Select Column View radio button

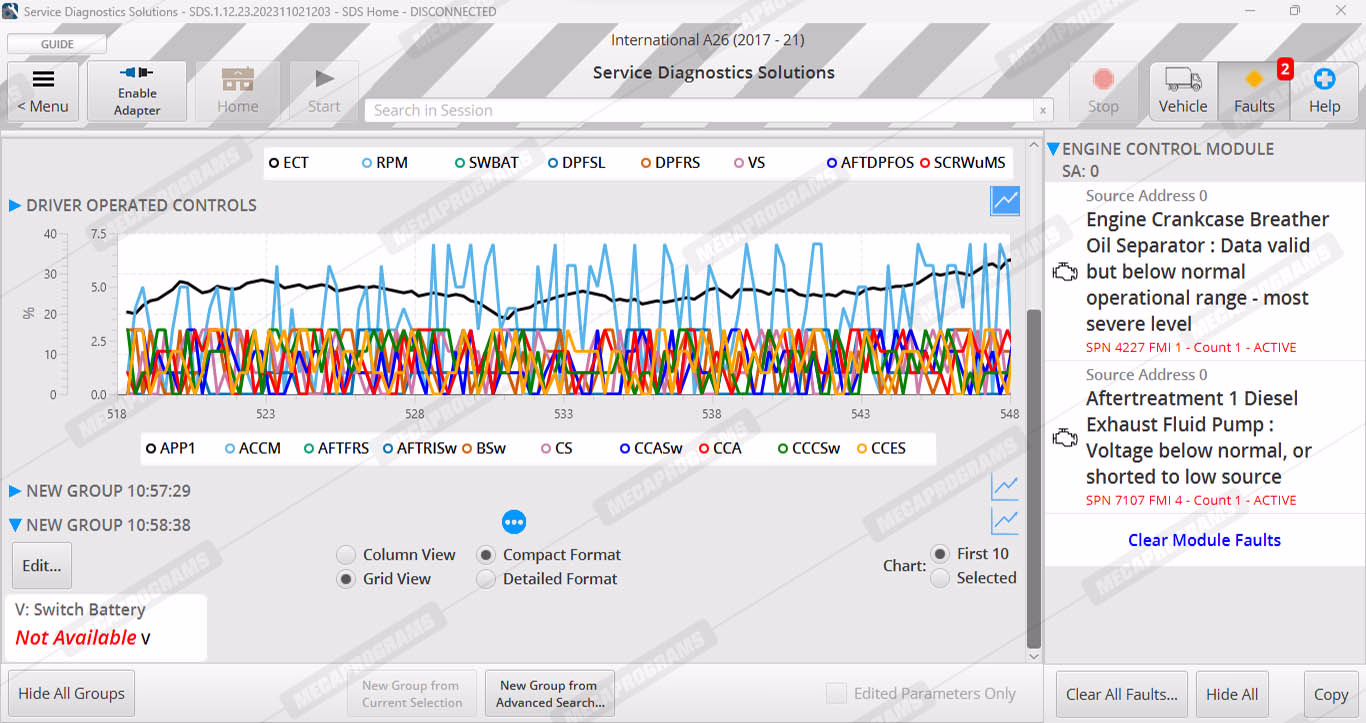coord(346,555)
